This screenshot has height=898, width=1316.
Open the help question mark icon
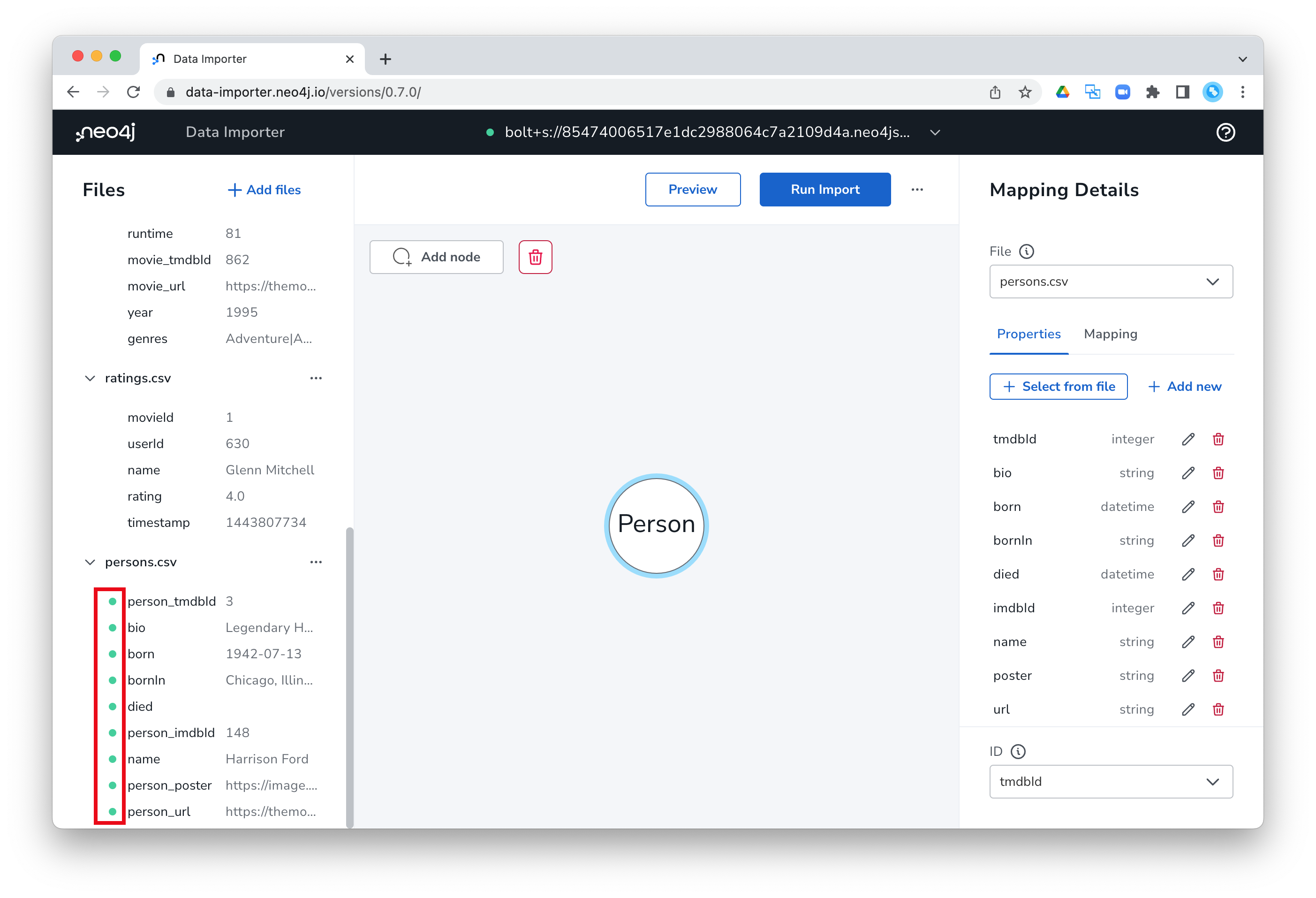coord(1225,132)
